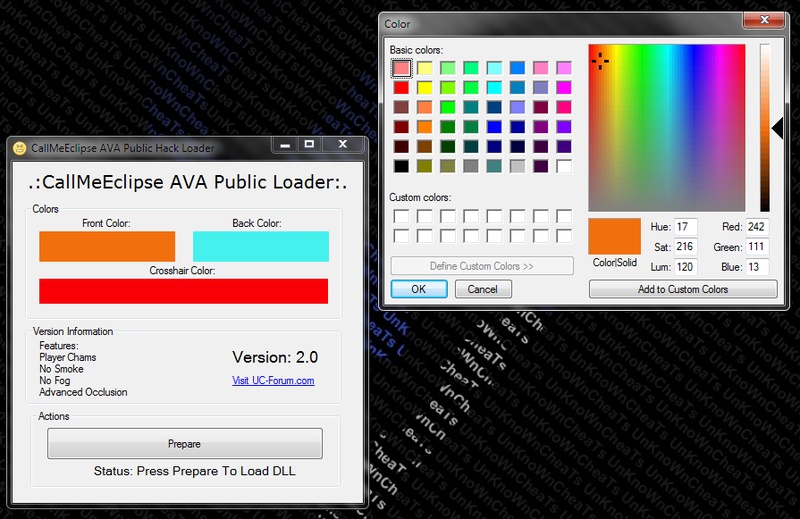Select the selected pink basic color swatch
Image resolution: width=800 pixels, height=519 pixels.
(x=402, y=68)
